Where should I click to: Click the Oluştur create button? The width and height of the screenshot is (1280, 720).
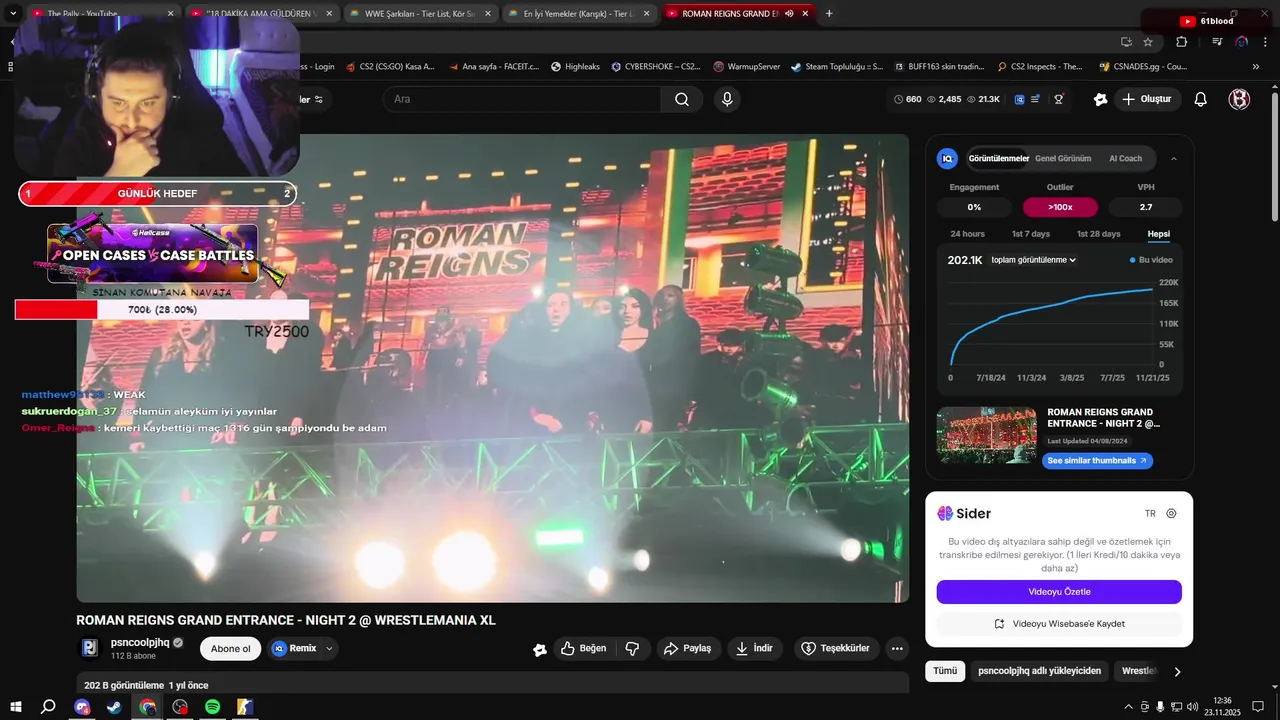[1149, 99]
